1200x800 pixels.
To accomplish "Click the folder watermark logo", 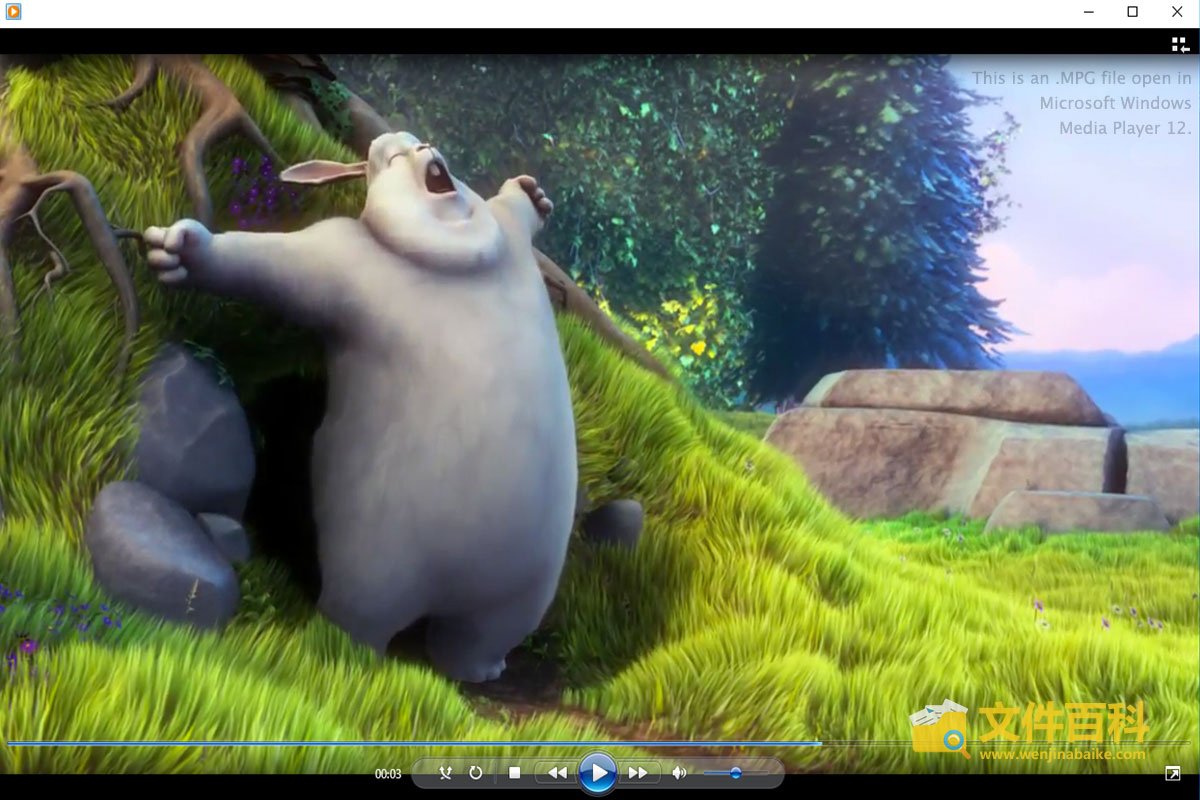I will (940, 727).
